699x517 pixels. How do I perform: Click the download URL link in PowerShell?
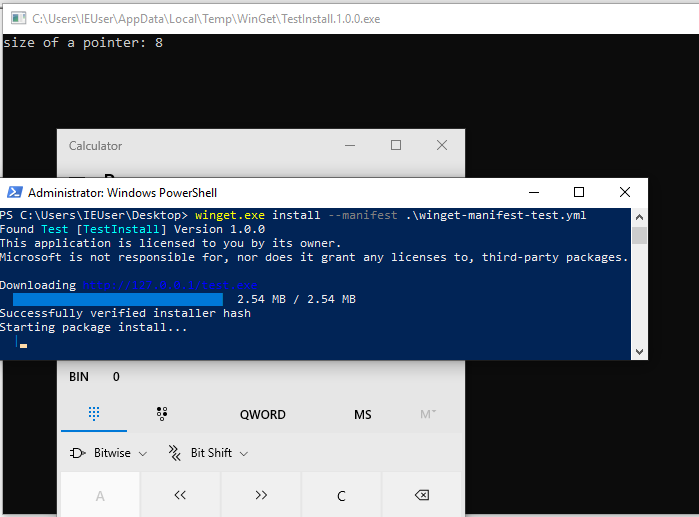170,285
